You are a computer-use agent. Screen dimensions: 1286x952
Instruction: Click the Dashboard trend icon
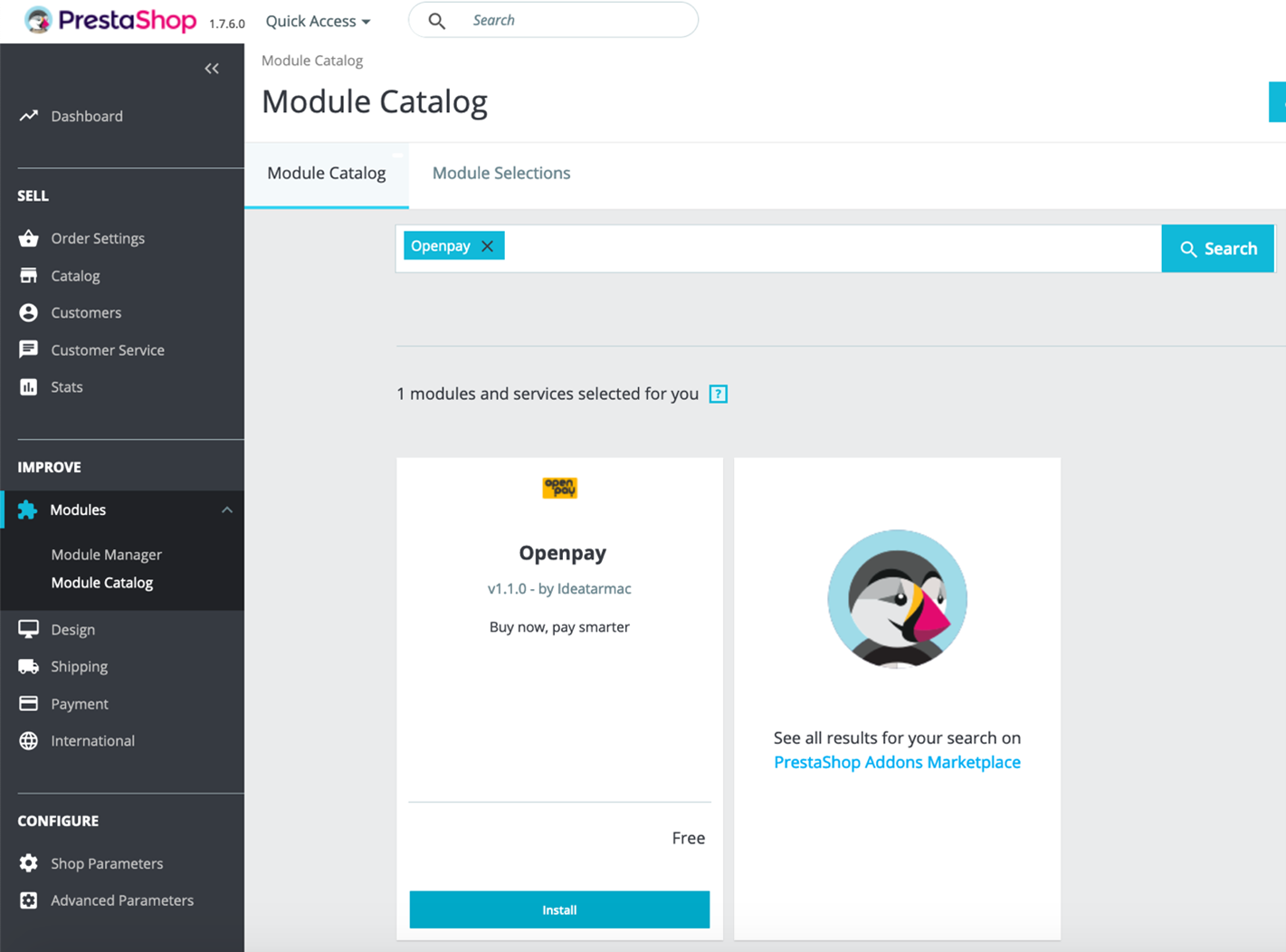coord(29,116)
